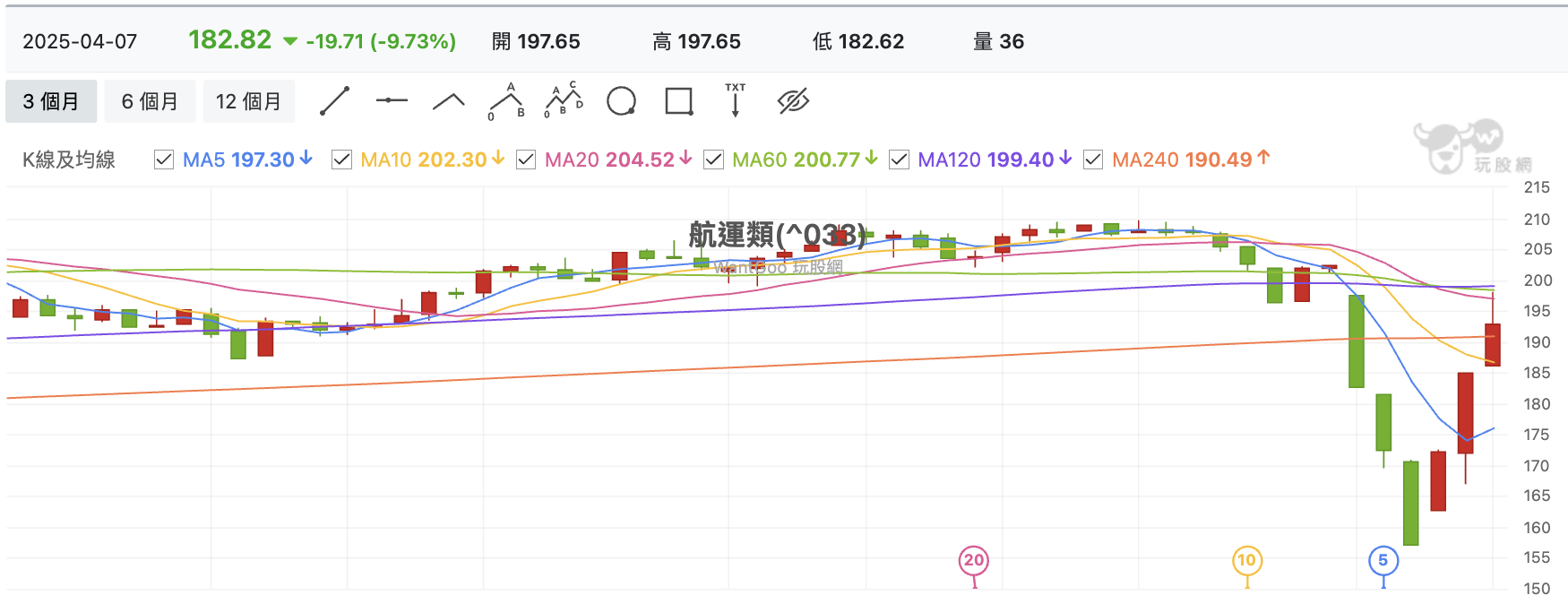Uncheck the MA240 moving average checkbox
Viewport: 1568px width, 604px height.
[1093, 160]
